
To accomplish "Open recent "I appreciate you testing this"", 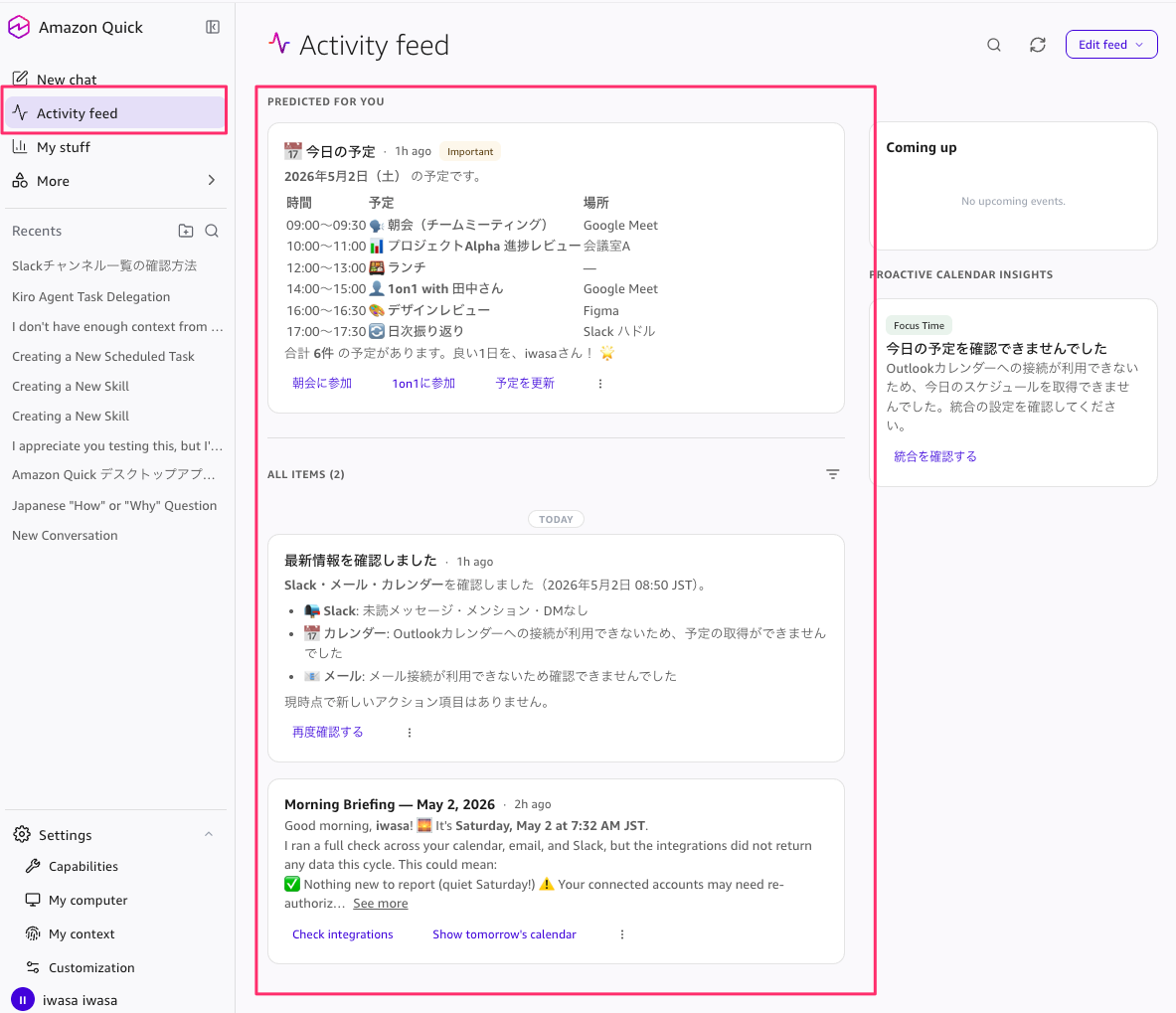I will pos(117,445).
